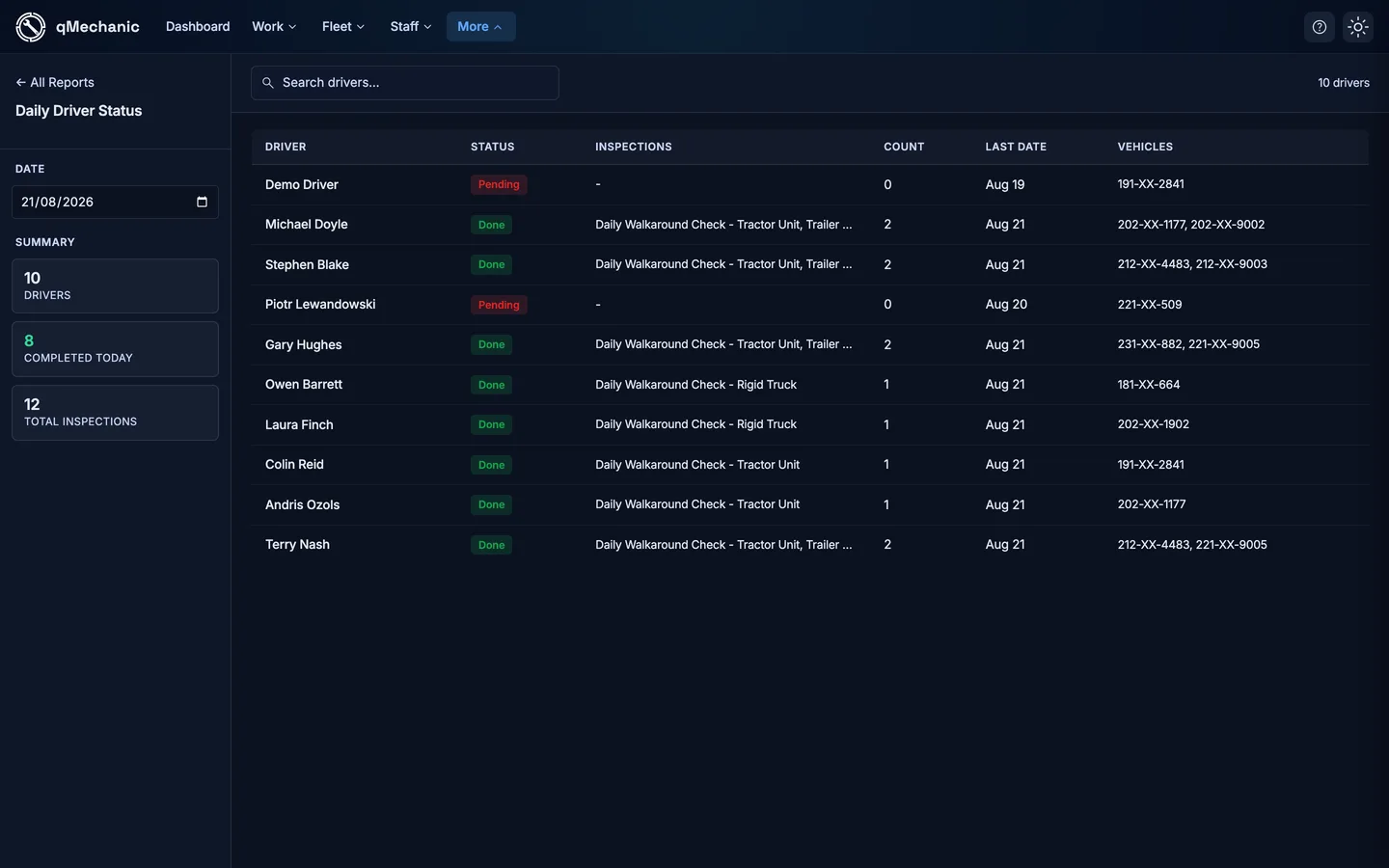
Task: Open the calendar picker icon in date field
Action: pos(202,202)
